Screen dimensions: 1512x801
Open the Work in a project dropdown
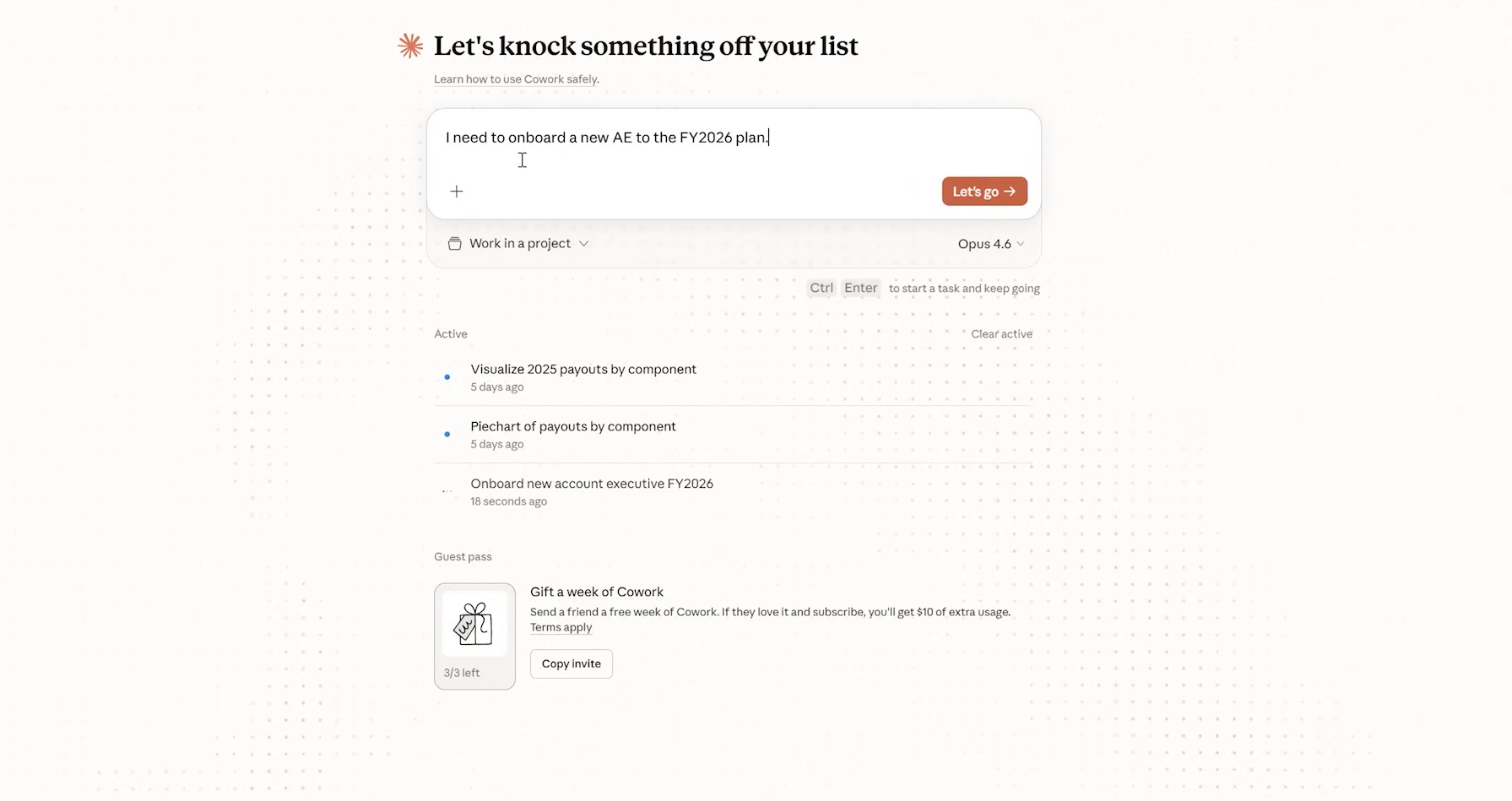click(518, 243)
